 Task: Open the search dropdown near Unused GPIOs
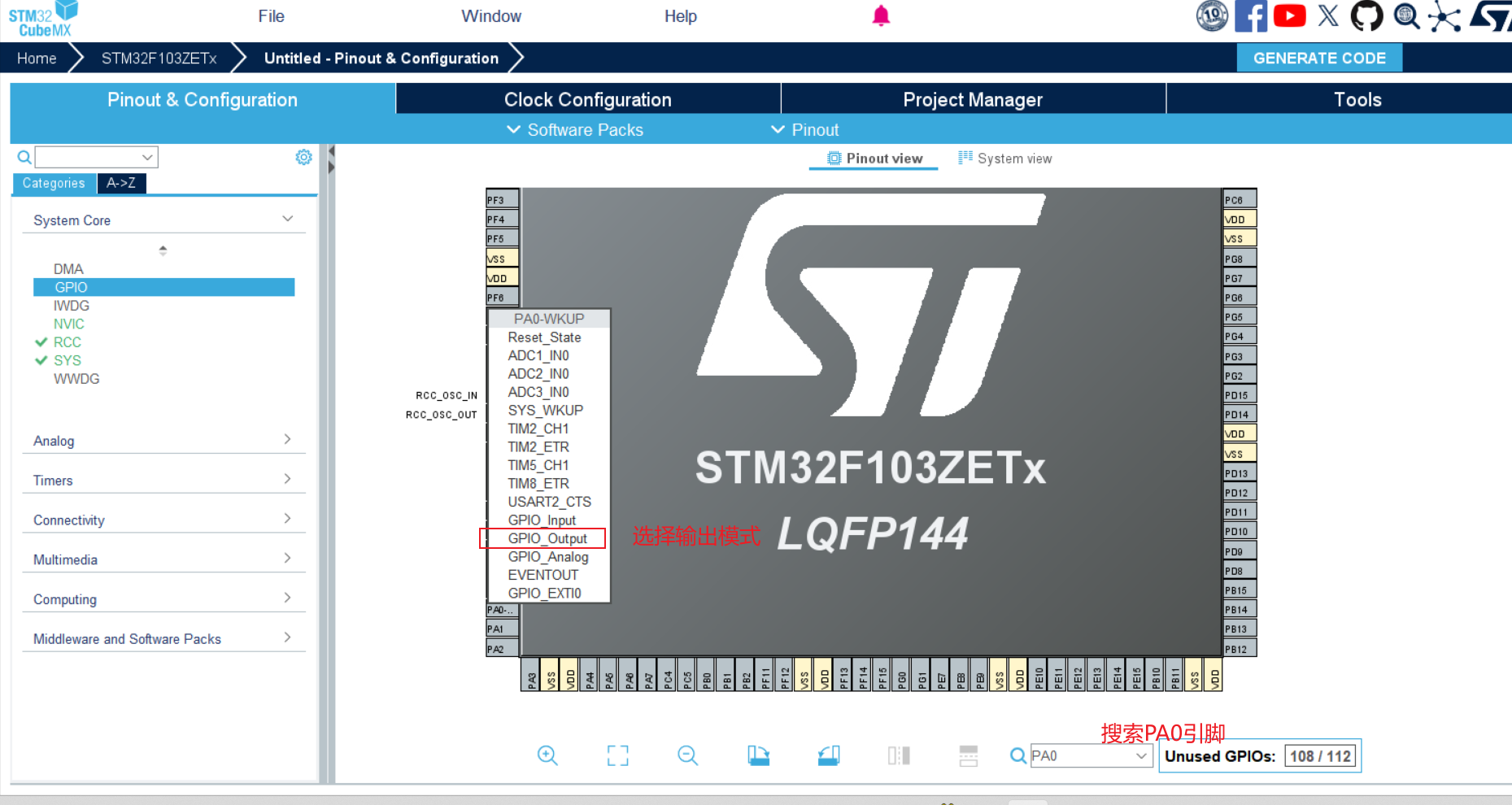pos(1141,755)
